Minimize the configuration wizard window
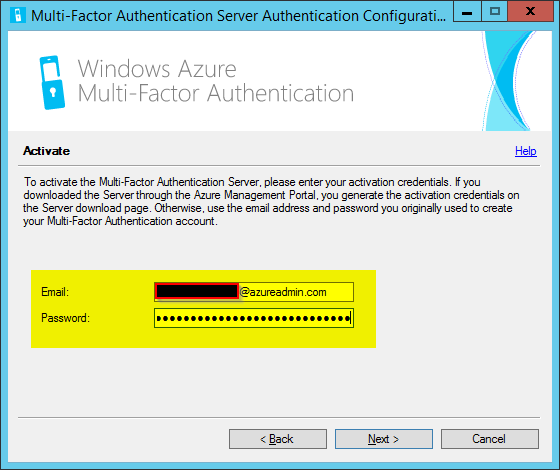 pyautogui.click(x=467, y=12)
